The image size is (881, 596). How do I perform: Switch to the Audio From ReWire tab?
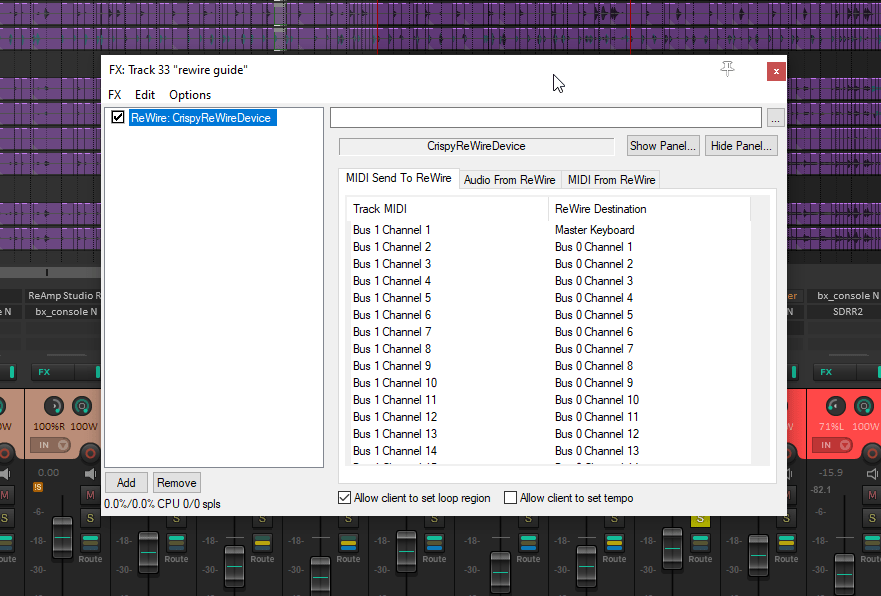[510, 180]
